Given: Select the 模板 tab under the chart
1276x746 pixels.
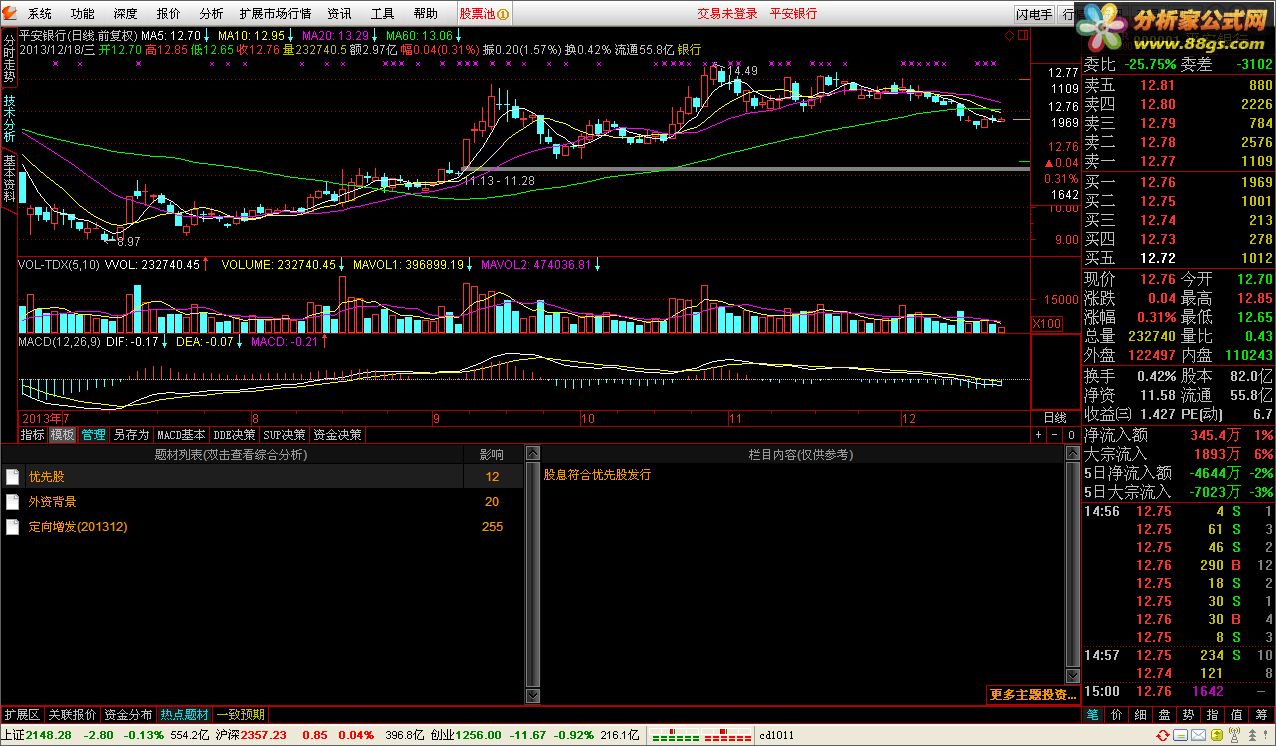Looking at the screenshot, I should click(63, 435).
